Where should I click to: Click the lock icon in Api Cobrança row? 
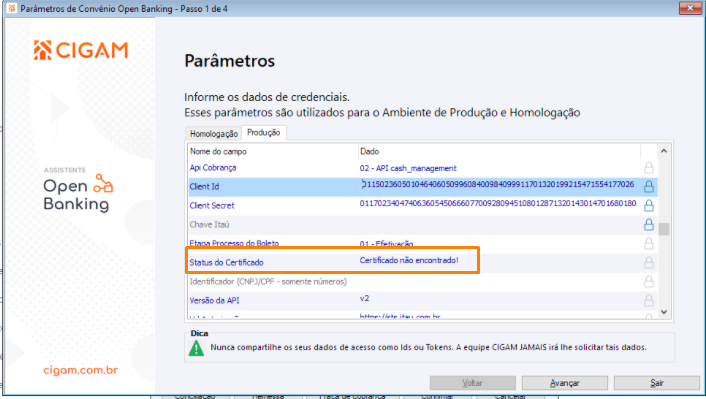(649, 168)
